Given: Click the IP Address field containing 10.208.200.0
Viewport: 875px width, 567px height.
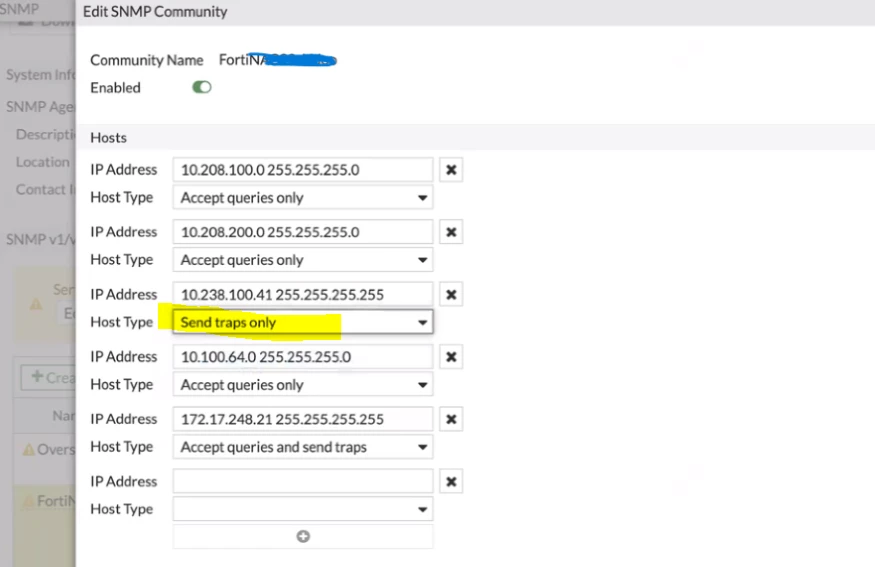Looking at the screenshot, I should (x=303, y=232).
